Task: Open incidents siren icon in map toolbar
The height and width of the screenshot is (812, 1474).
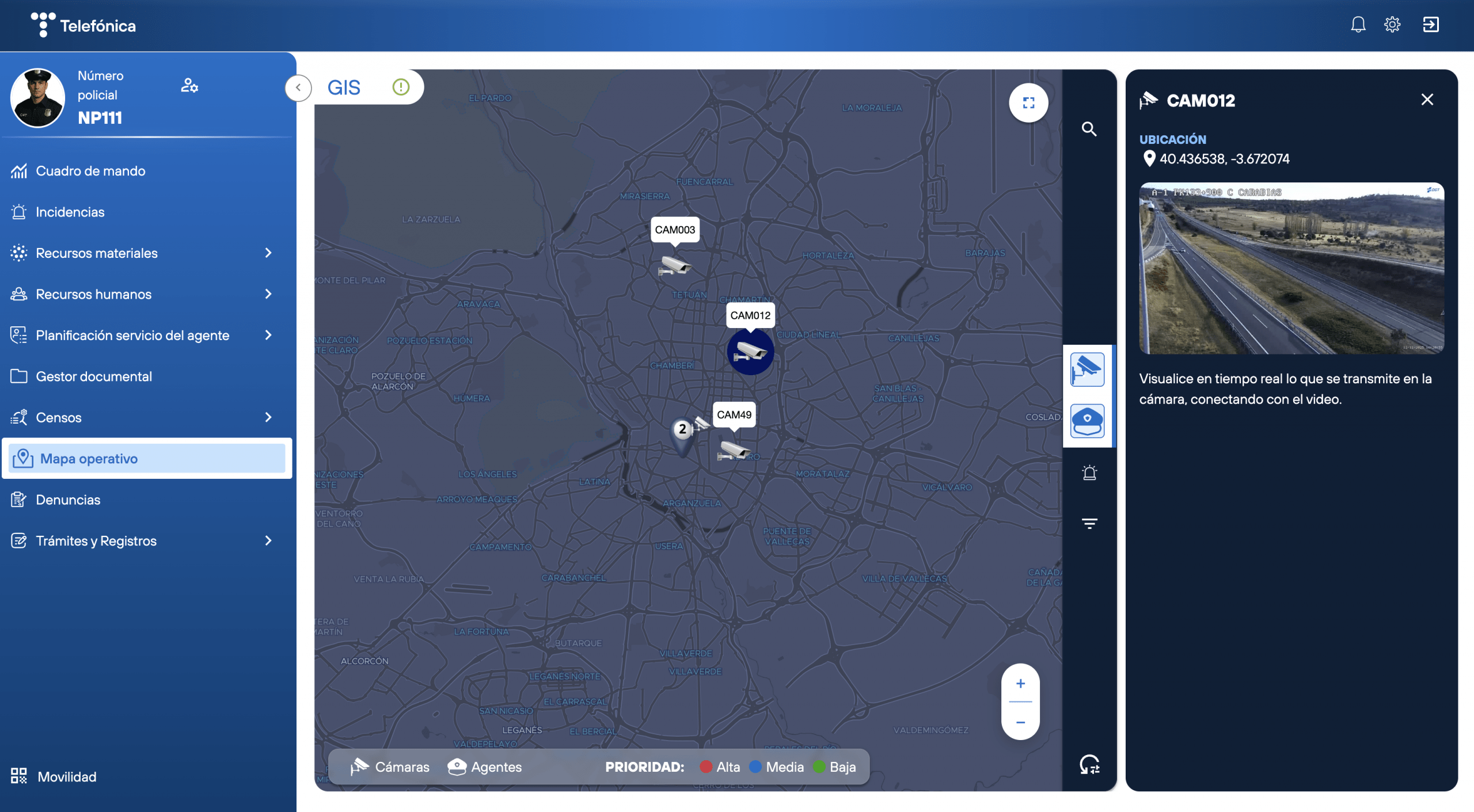Action: coord(1089,473)
